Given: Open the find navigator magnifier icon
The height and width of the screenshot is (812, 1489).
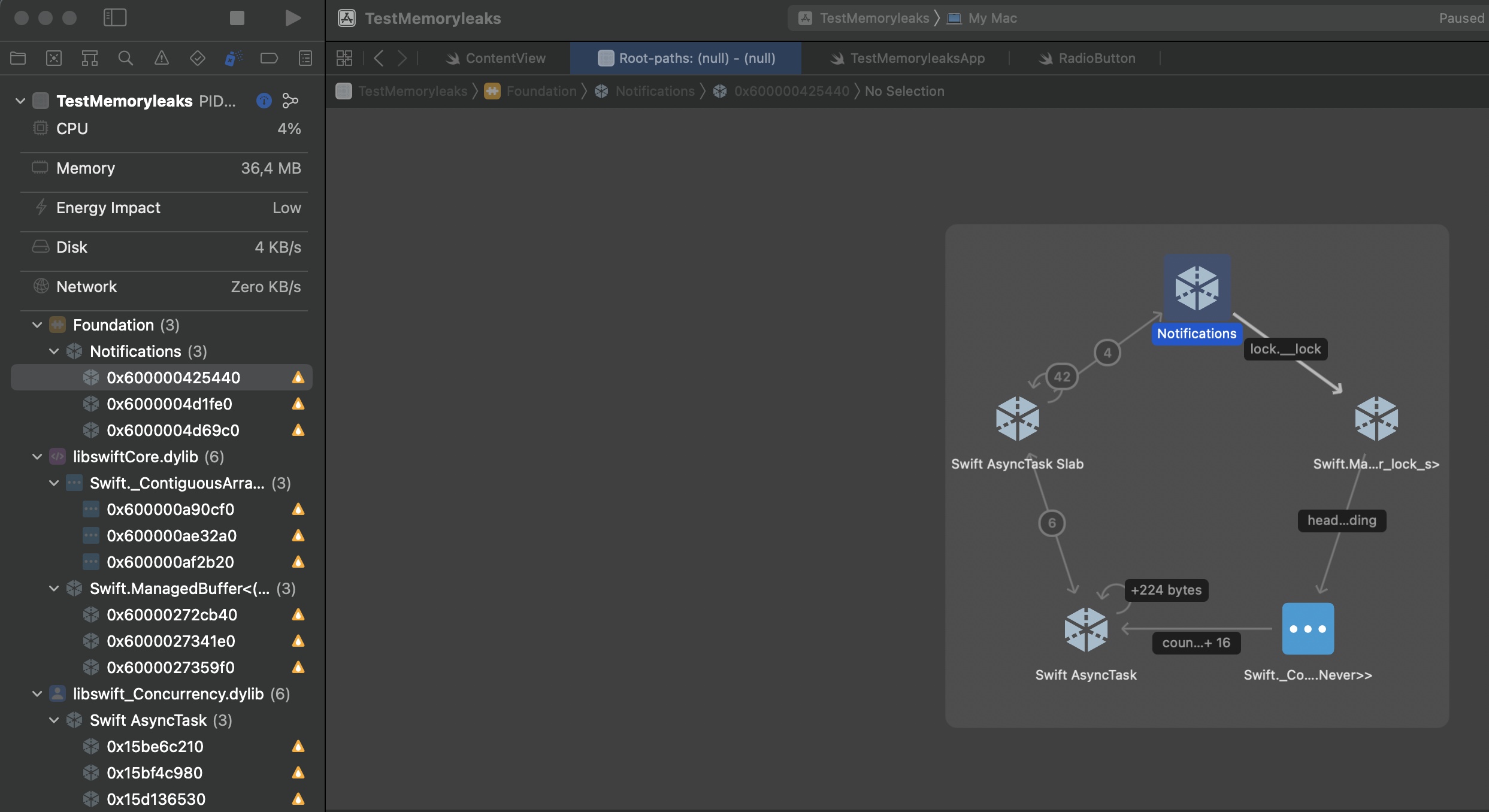Looking at the screenshot, I should tap(125, 58).
